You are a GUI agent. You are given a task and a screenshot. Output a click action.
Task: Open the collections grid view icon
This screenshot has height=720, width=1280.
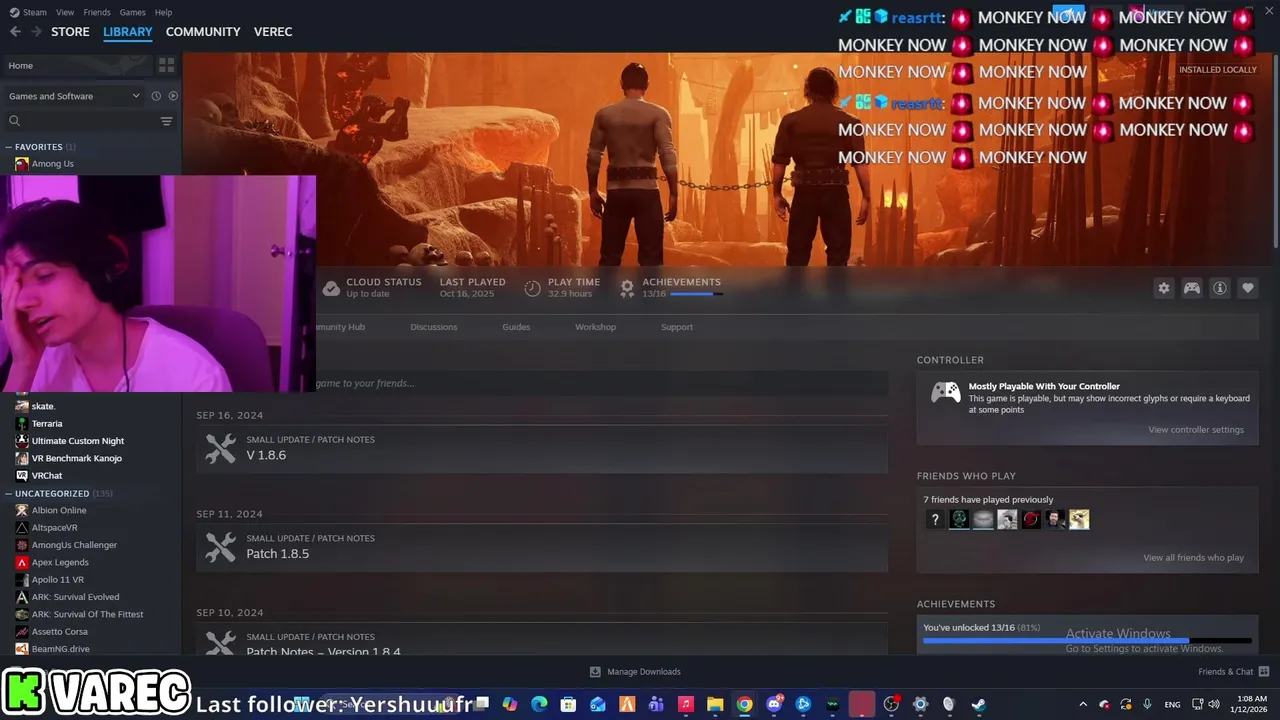coord(166,65)
